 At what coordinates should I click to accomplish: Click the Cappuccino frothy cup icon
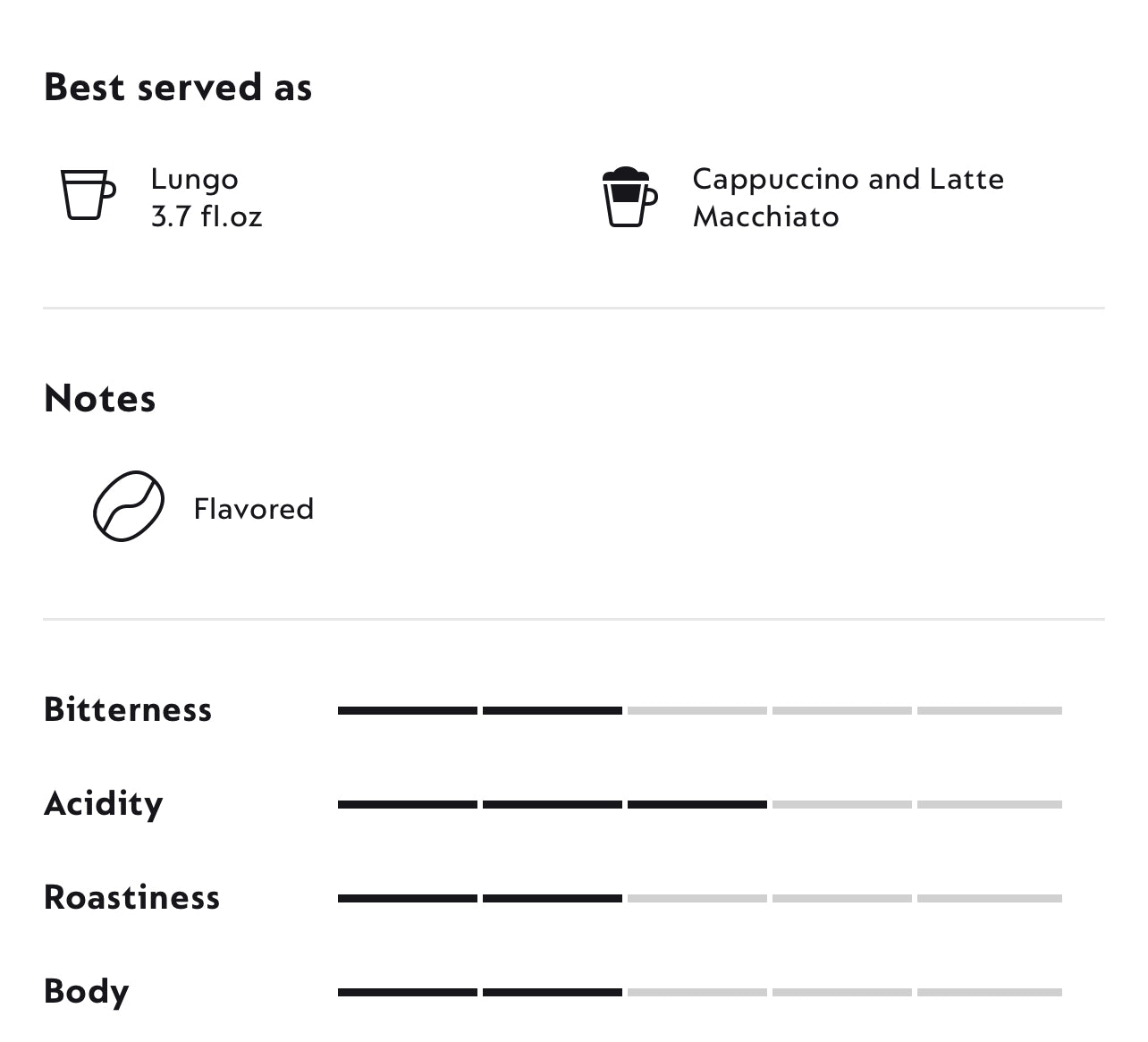click(629, 197)
